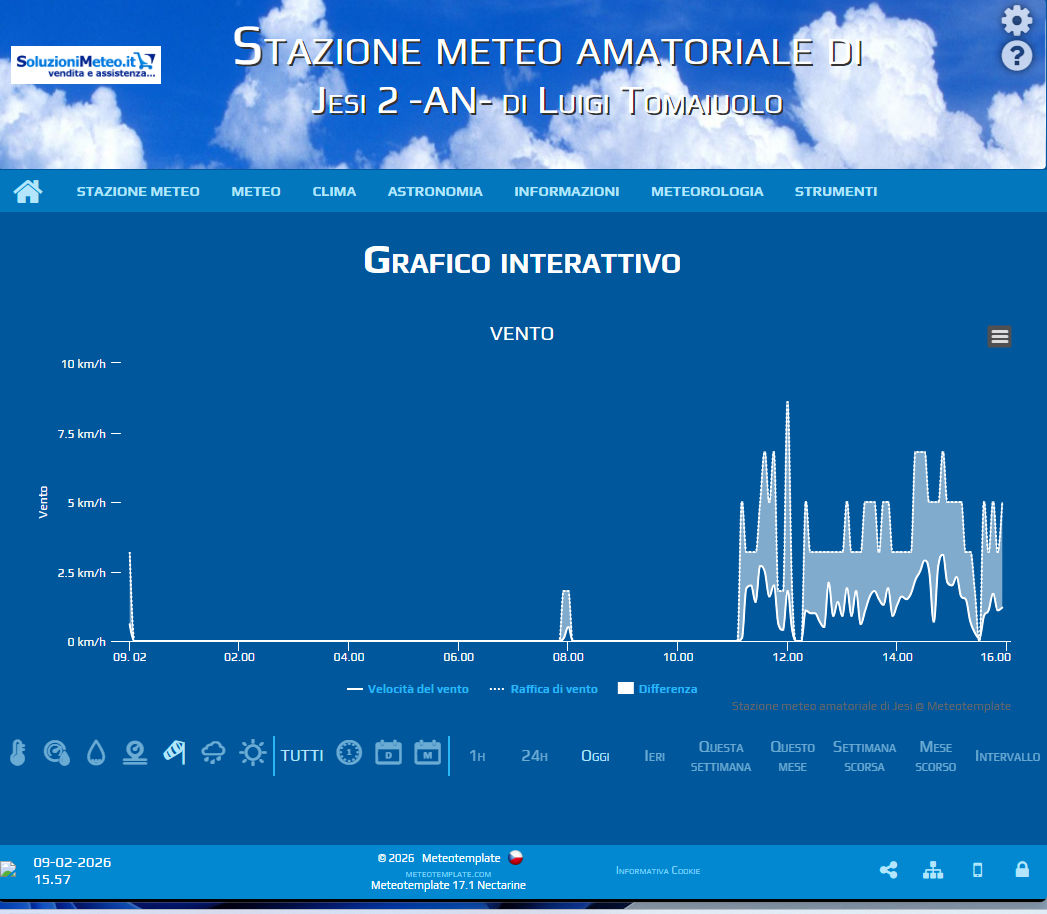
Task: Click the lock login icon
Action: tap(1022, 870)
